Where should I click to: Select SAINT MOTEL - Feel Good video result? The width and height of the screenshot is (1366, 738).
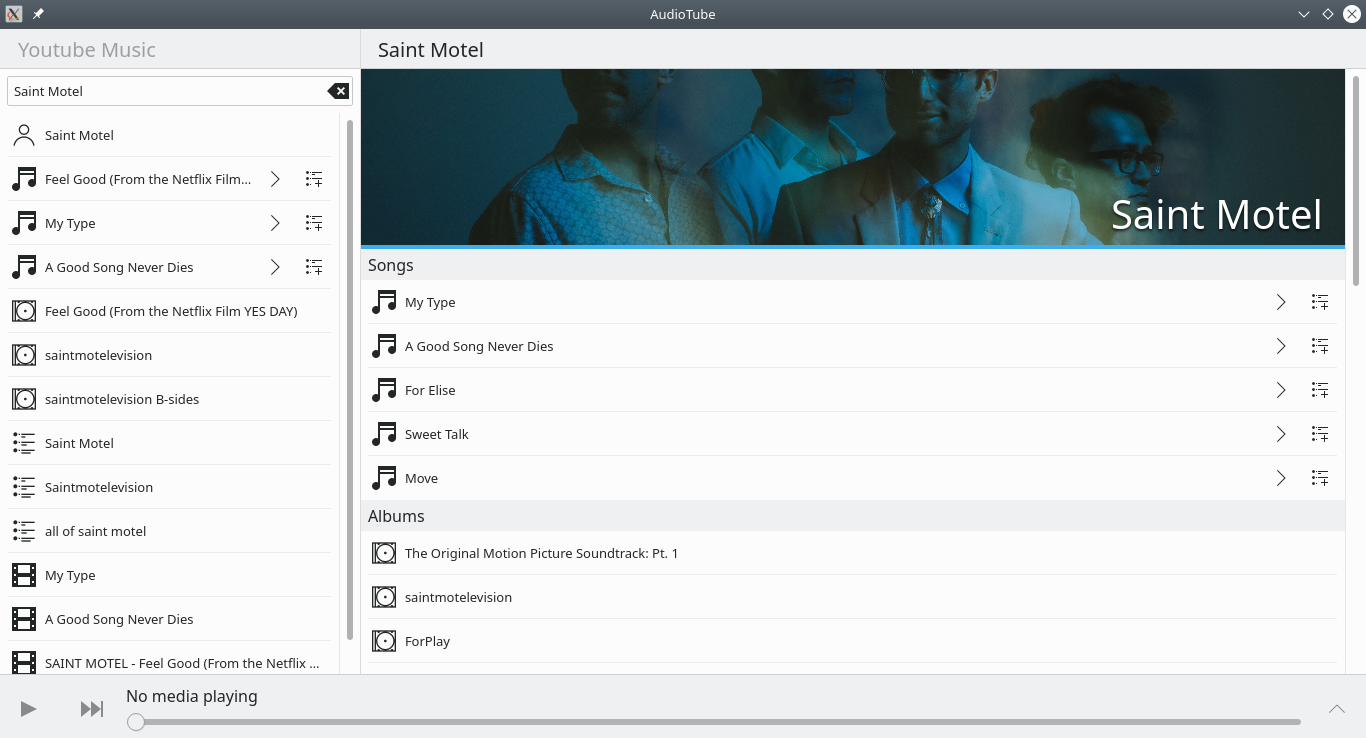click(170, 658)
